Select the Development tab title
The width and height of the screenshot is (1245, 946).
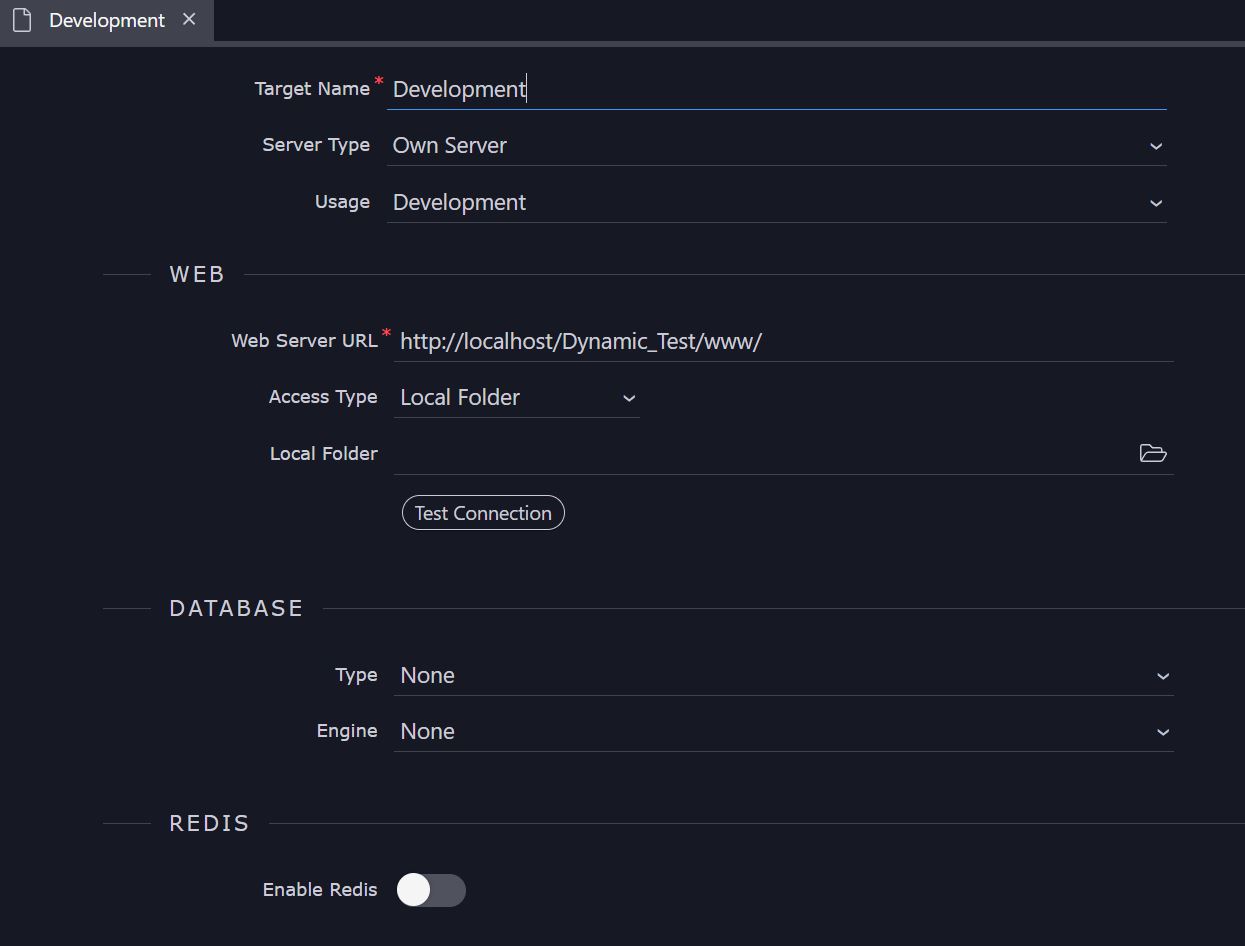tap(106, 20)
